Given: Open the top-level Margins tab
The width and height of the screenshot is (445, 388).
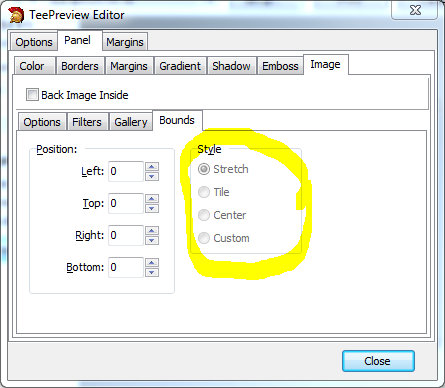Looking at the screenshot, I should click(125, 42).
